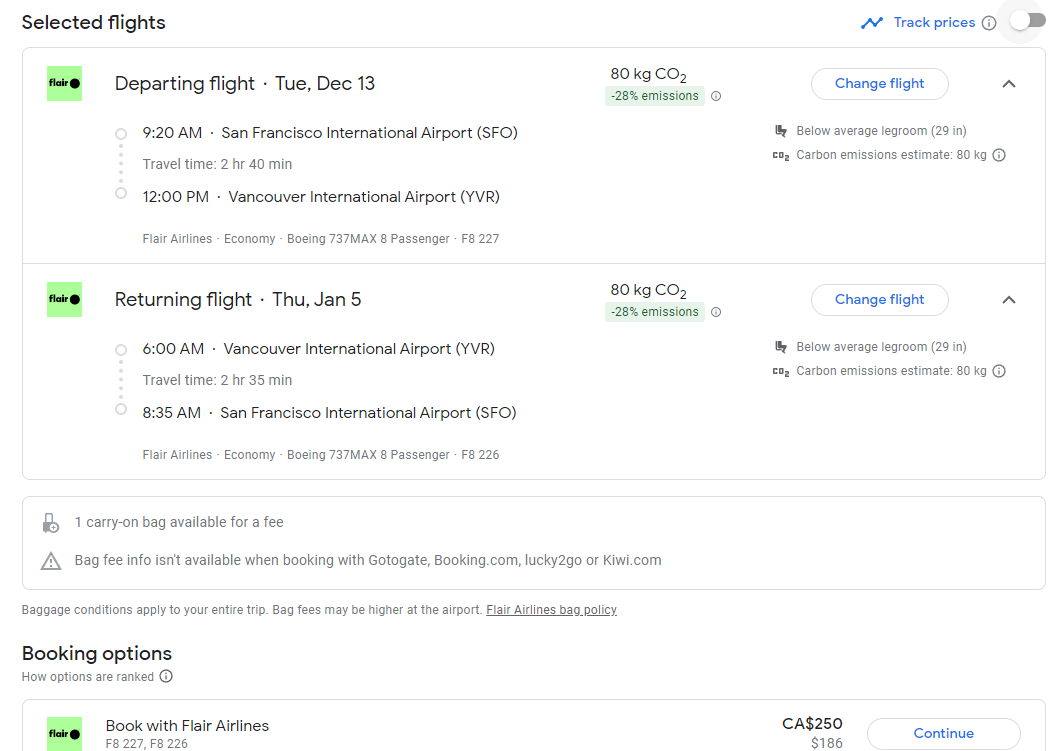Change the departing flight
This screenshot has height=751, width=1048.
point(879,84)
